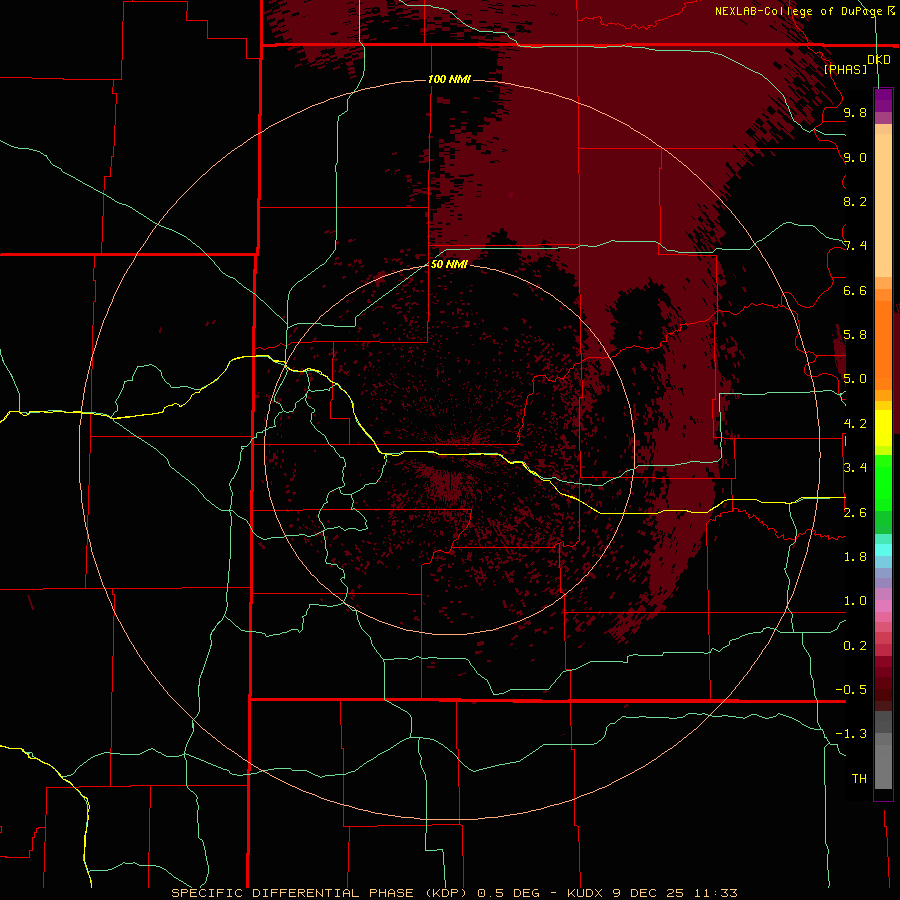Click the 11:33 timestamp

coord(715,893)
